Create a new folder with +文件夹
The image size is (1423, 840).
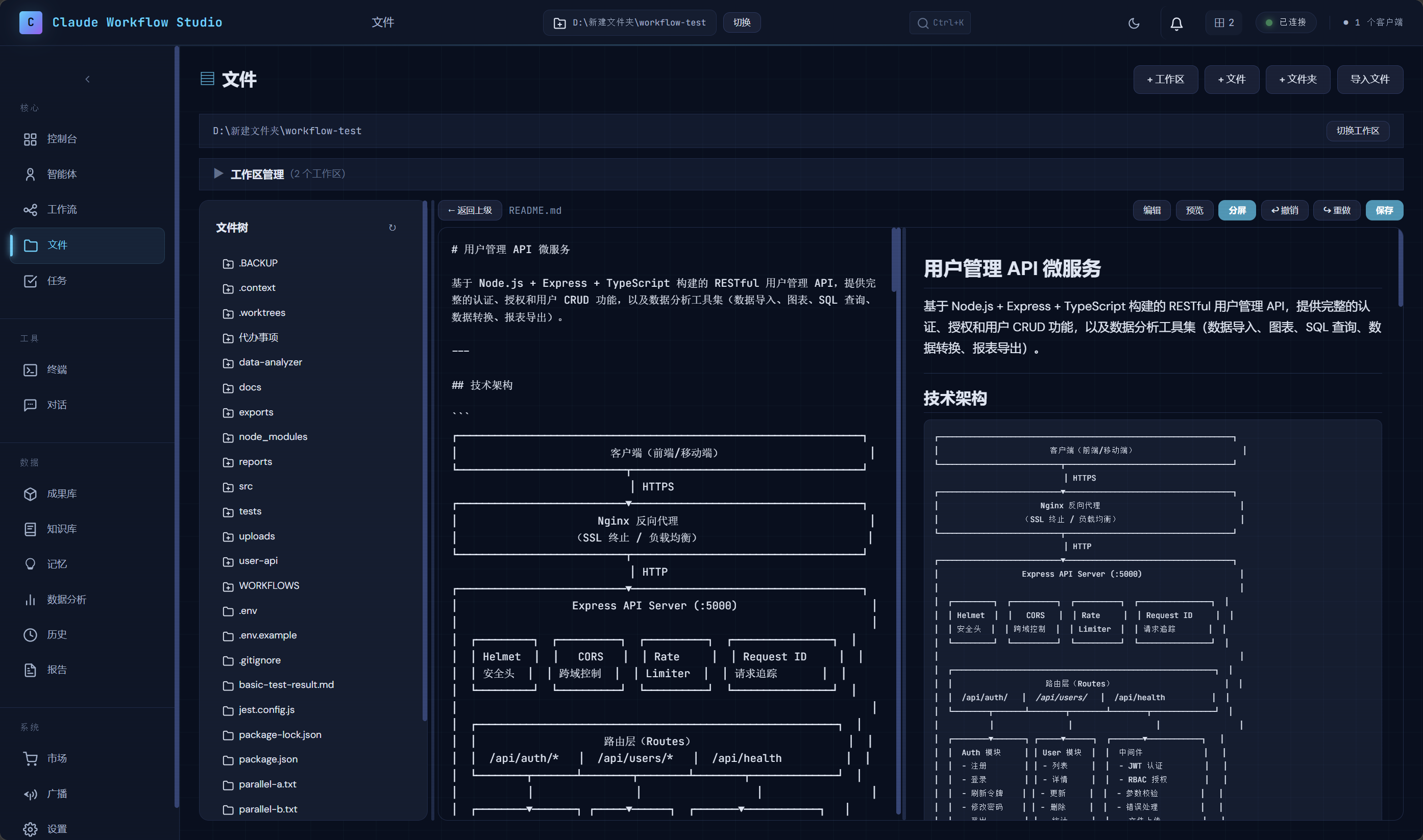click(1297, 79)
